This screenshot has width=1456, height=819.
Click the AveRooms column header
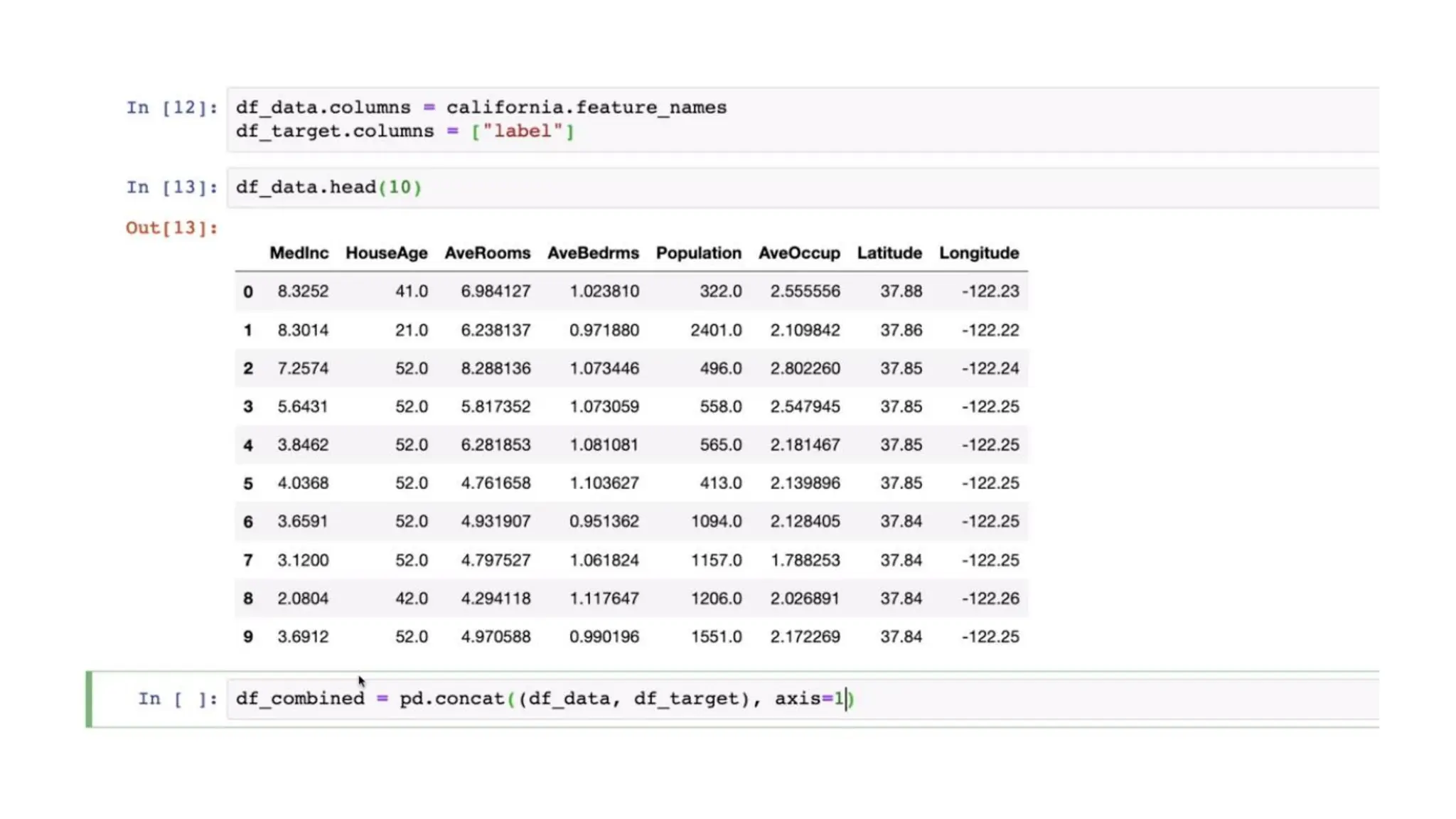[x=487, y=253]
